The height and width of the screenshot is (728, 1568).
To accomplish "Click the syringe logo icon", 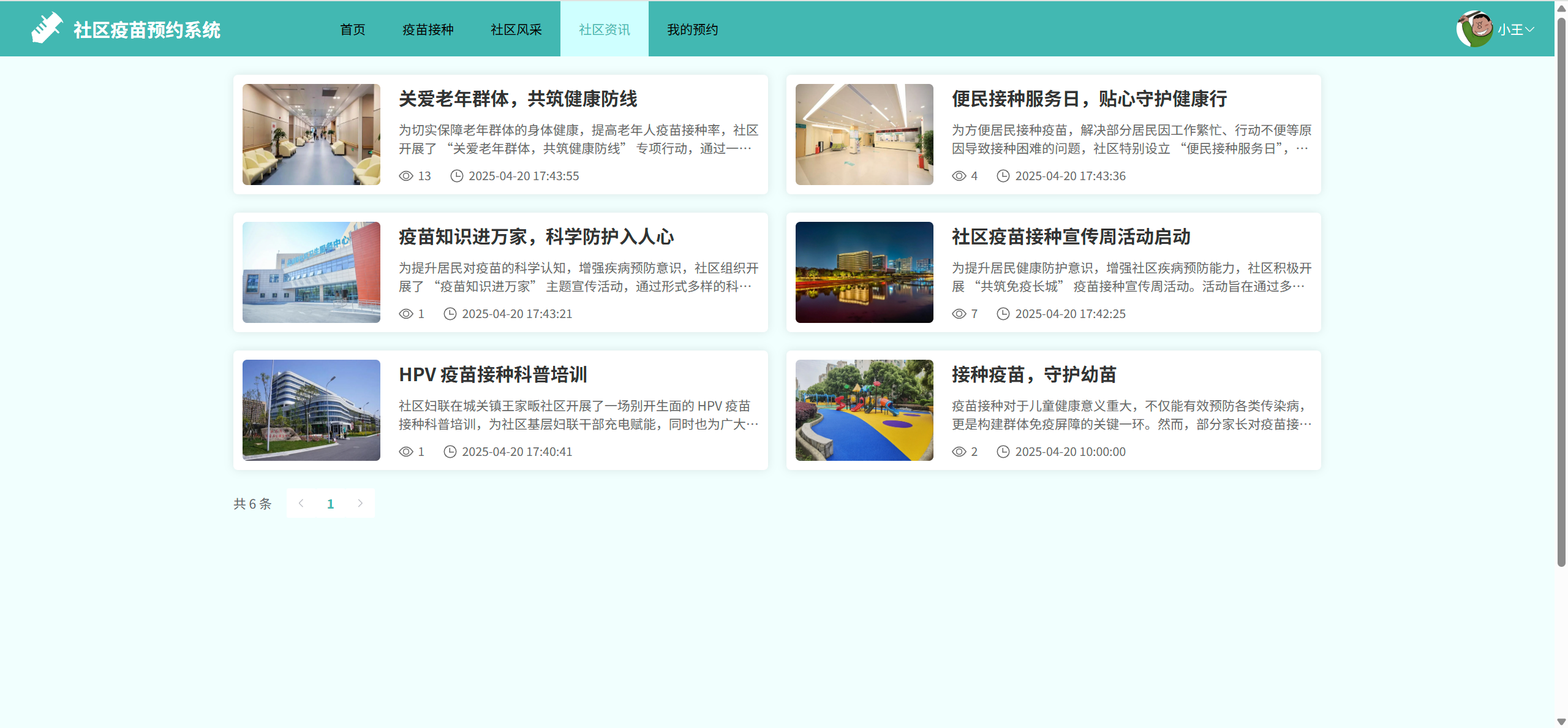I will pyautogui.click(x=47, y=28).
